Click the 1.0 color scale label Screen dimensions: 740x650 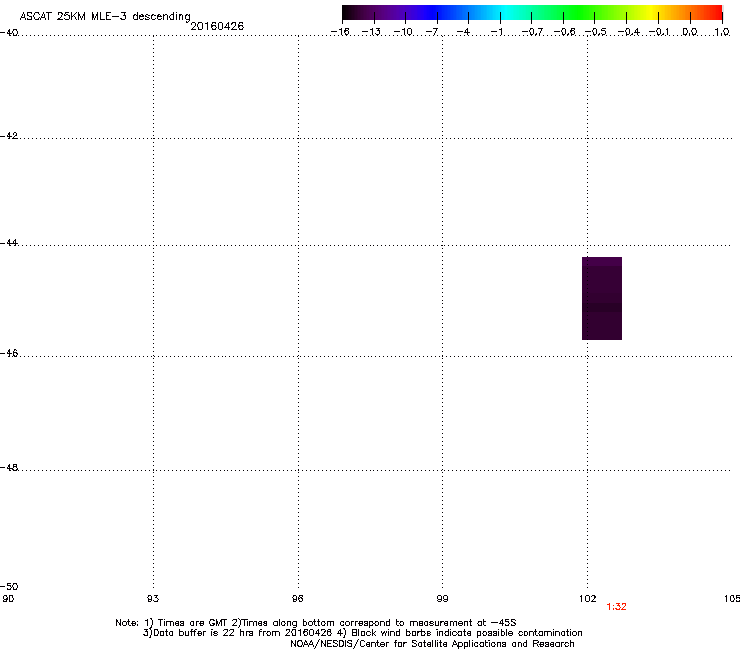(x=722, y=32)
